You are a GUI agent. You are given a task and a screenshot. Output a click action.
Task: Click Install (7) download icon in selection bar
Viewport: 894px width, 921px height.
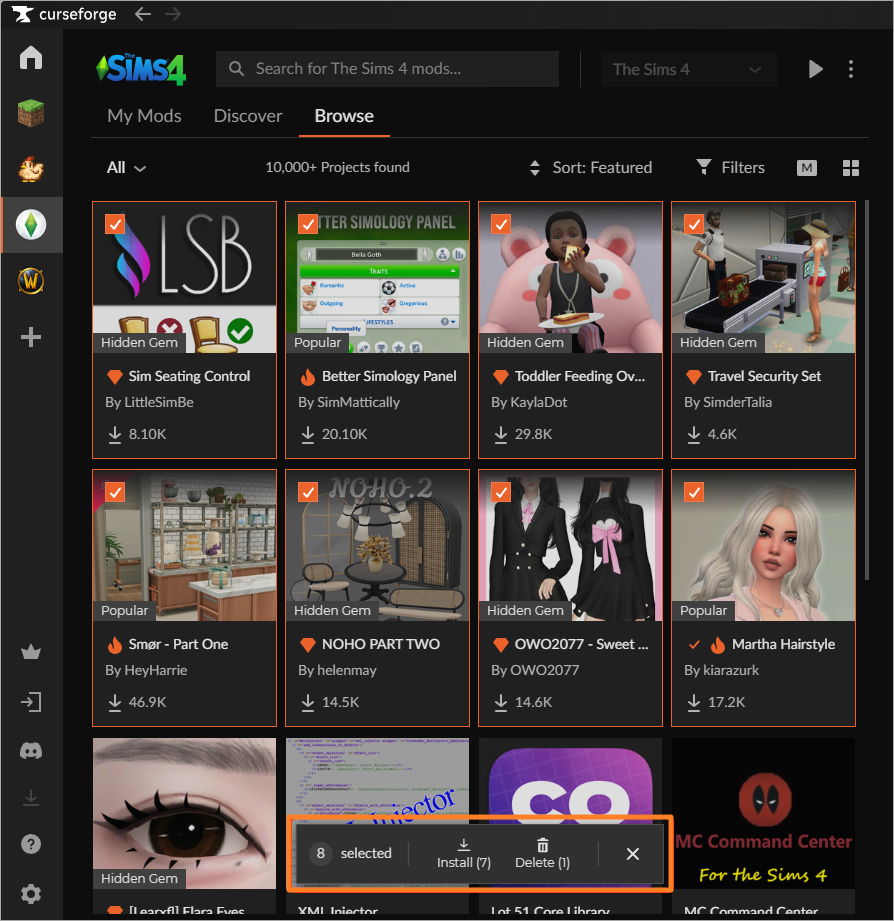point(463,845)
